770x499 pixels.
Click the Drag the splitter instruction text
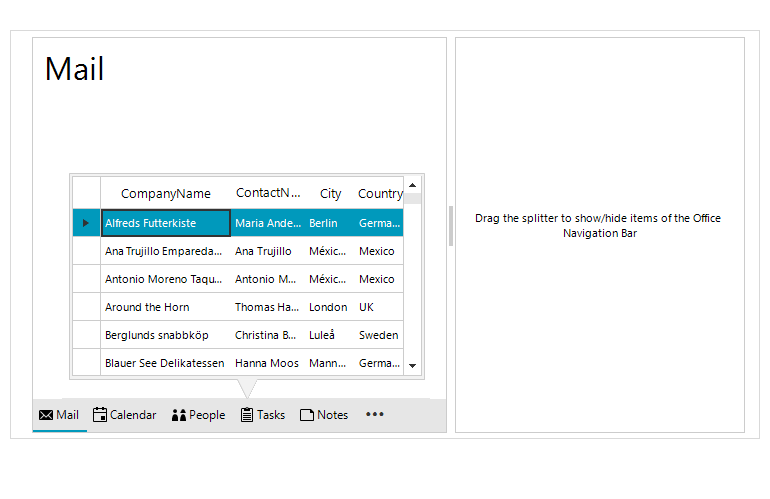tap(598, 225)
